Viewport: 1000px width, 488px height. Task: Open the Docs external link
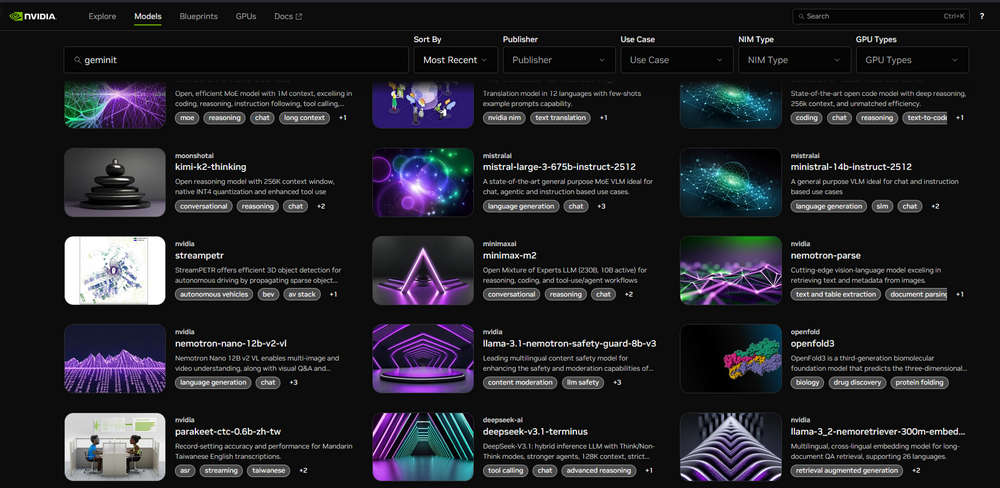pos(288,17)
